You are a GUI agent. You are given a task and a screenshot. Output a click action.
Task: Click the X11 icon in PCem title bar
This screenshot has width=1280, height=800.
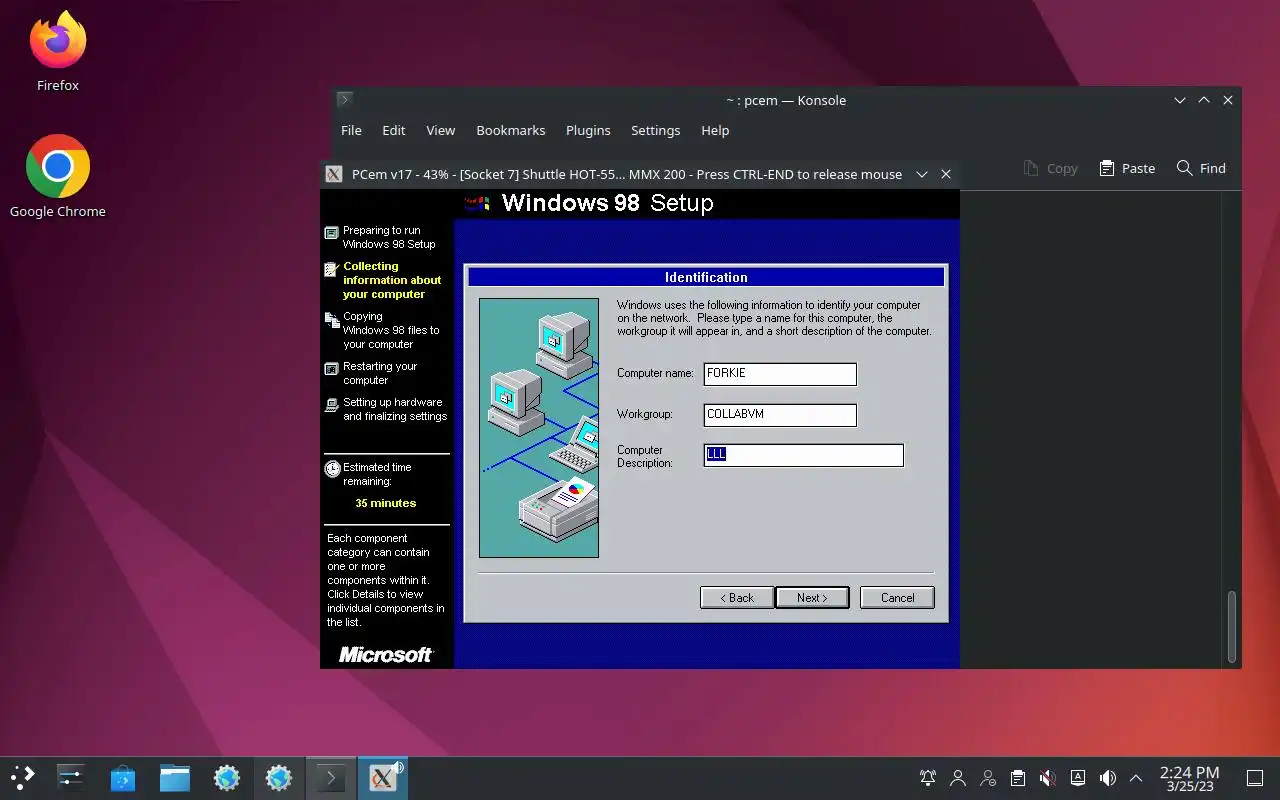point(335,174)
